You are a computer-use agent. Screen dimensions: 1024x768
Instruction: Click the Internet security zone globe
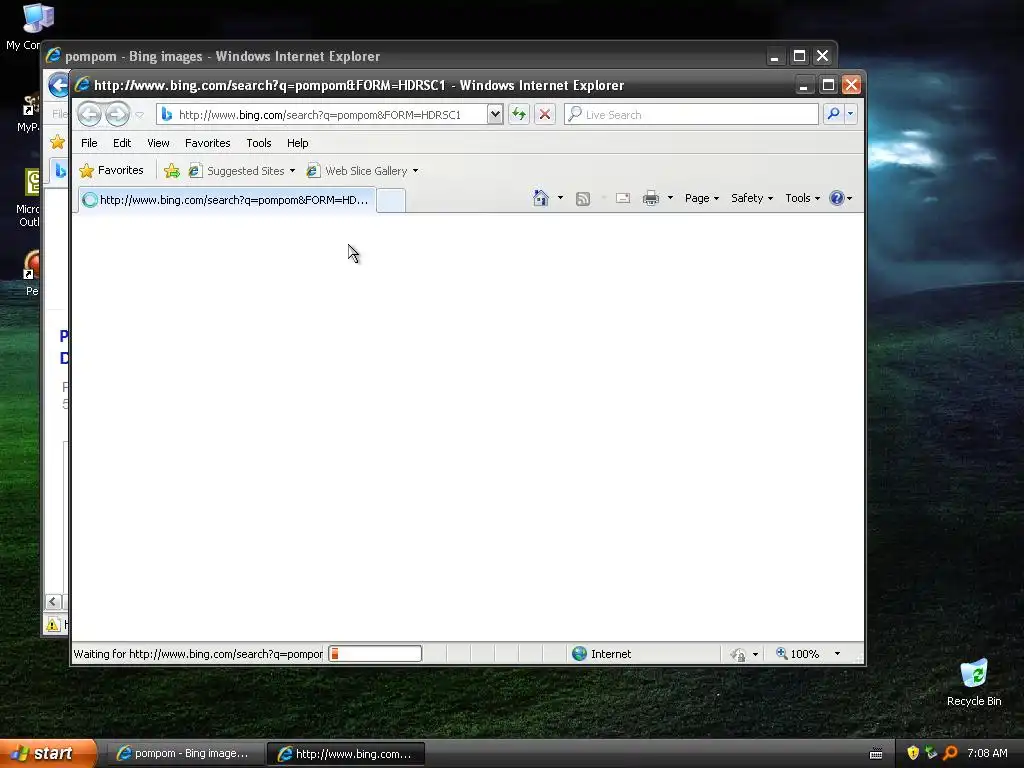(x=579, y=654)
